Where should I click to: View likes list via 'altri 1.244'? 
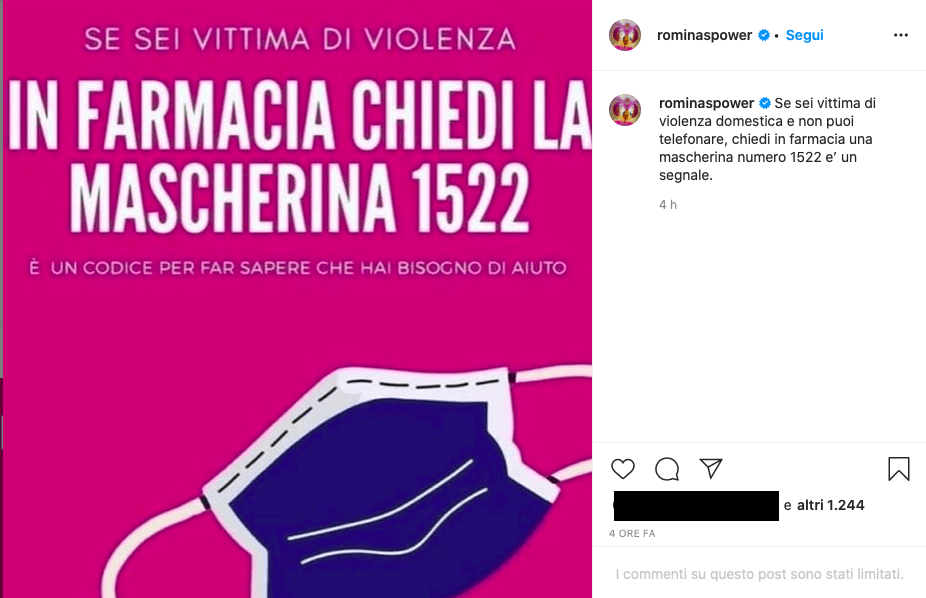click(x=830, y=505)
